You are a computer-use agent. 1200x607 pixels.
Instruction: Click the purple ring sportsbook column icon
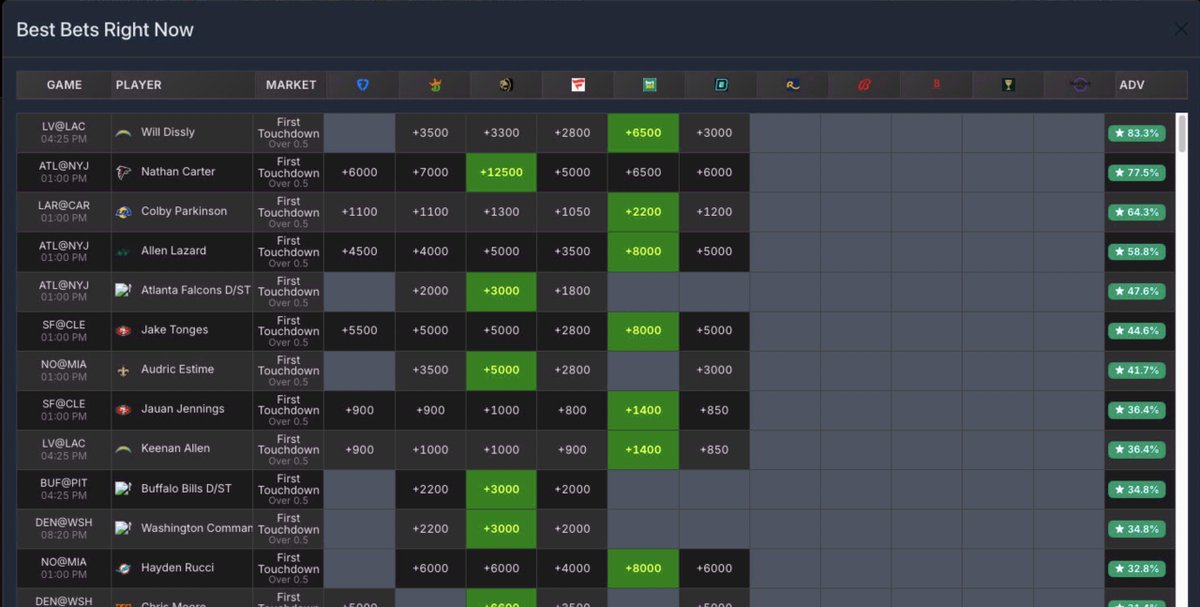point(1080,85)
